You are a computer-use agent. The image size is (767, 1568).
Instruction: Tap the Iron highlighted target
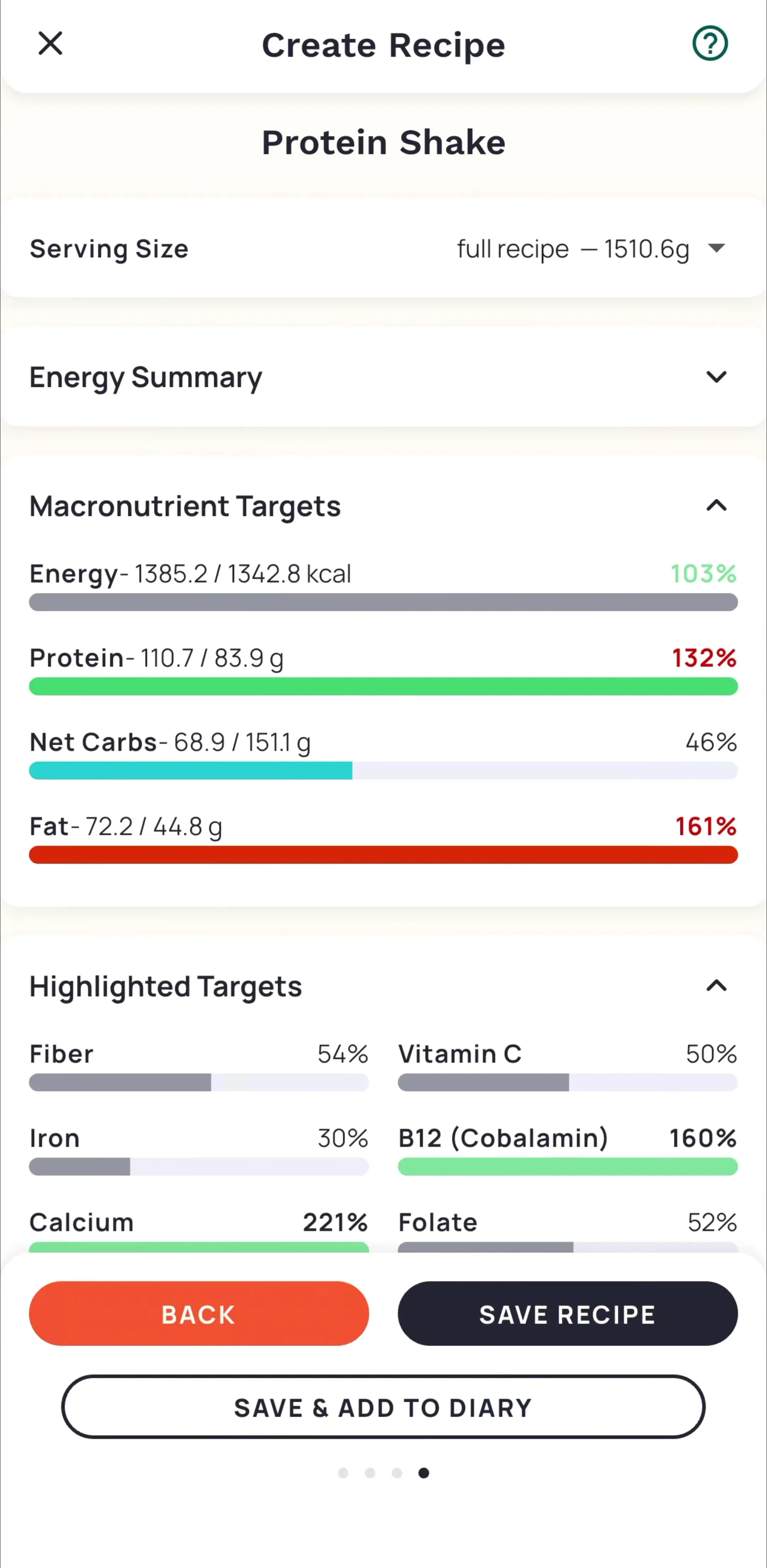coord(199,1151)
